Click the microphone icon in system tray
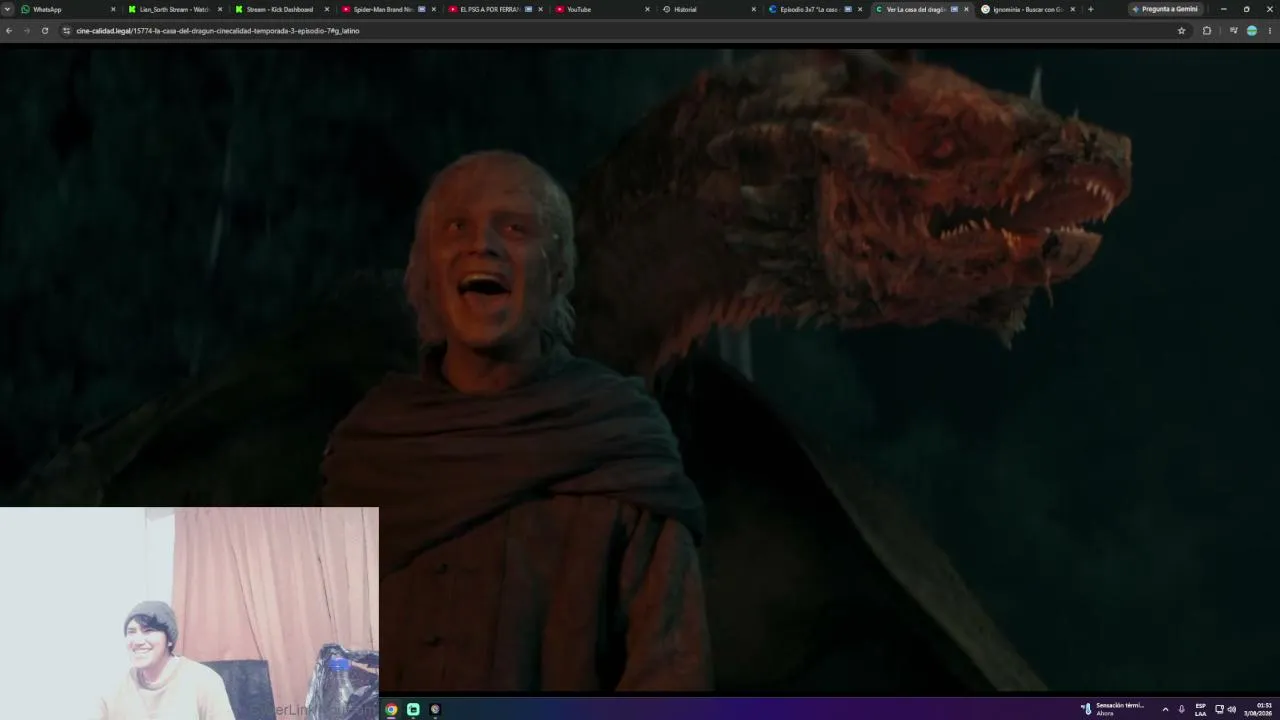This screenshot has height=720, width=1280. (x=1182, y=709)
